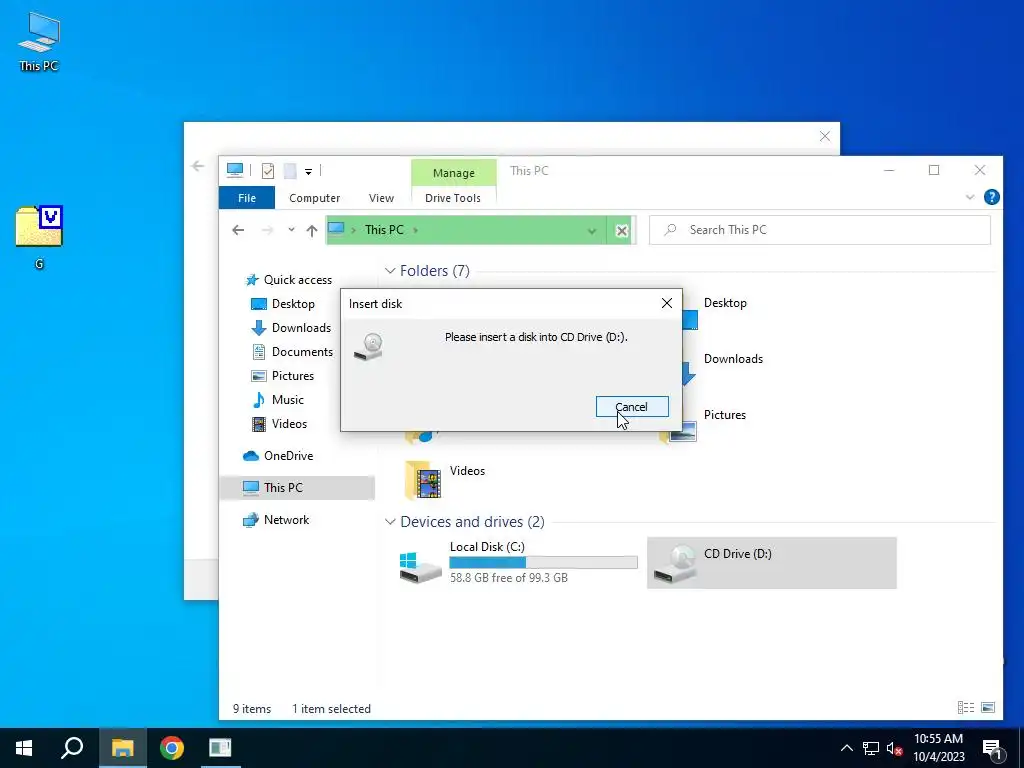
Task: Select the Pictures folder in the main pane
Action: click(724, 415)
